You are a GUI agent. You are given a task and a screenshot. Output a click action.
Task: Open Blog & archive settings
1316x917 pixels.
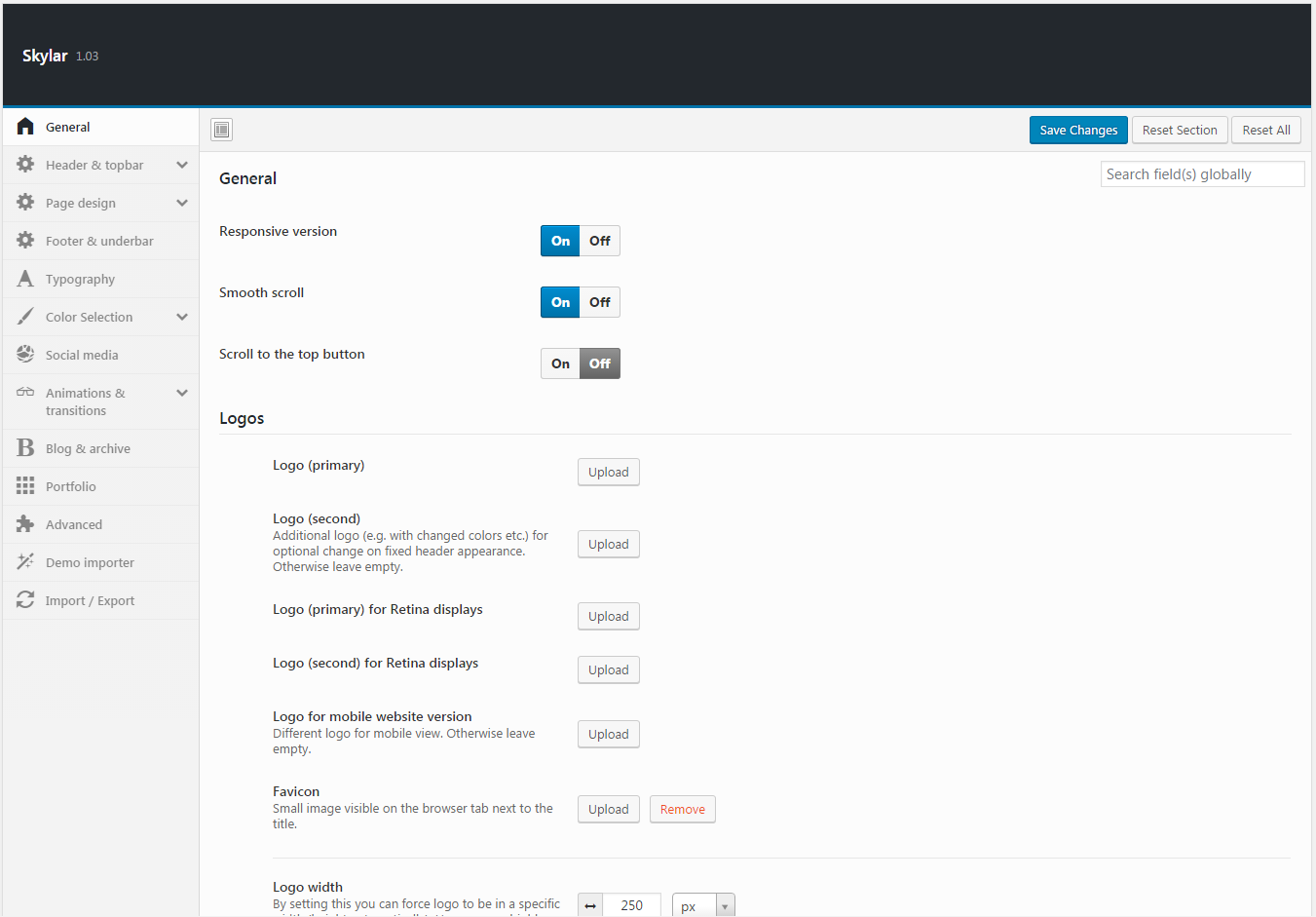[x=101, y=448]
